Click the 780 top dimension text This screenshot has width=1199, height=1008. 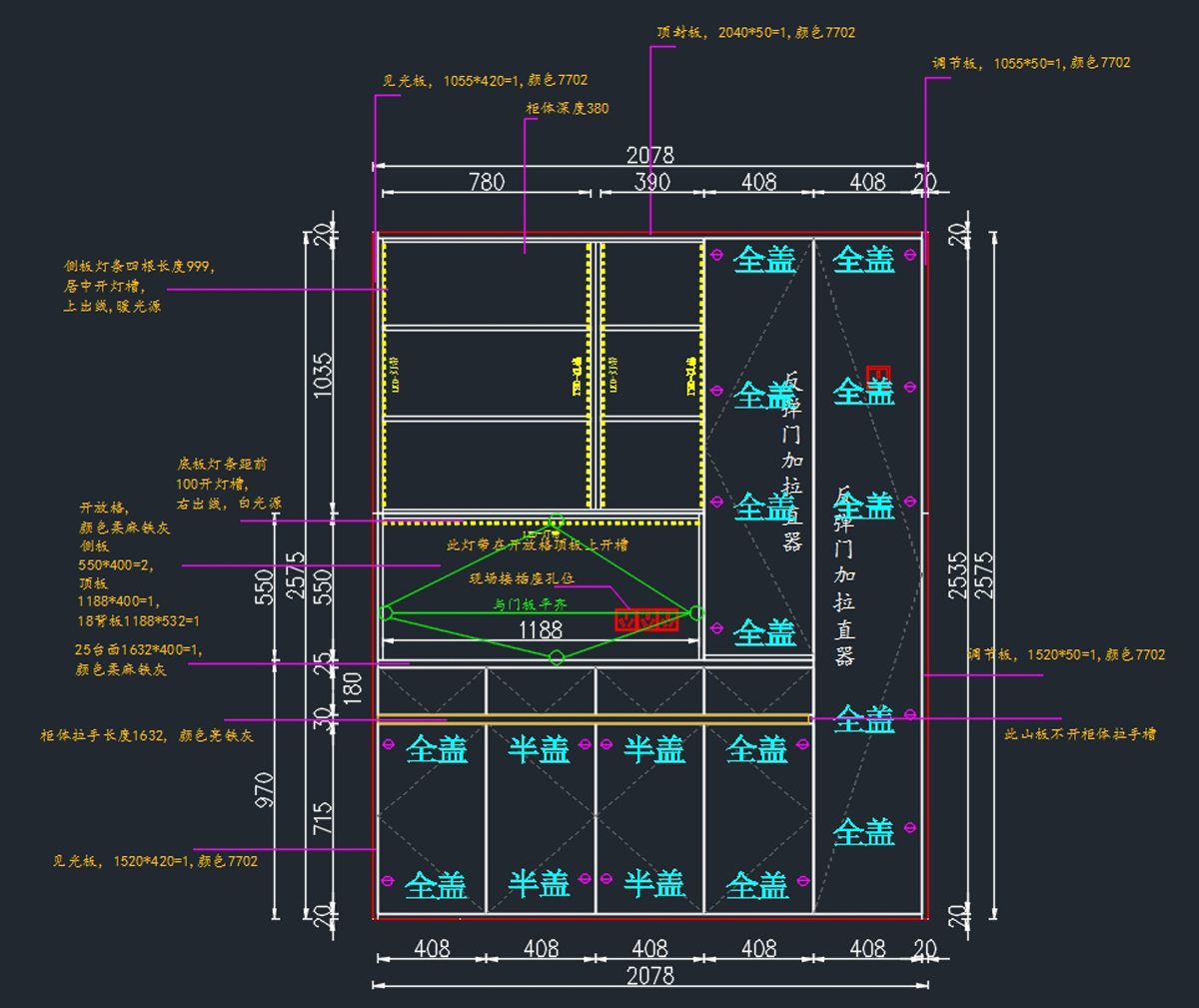487,182
